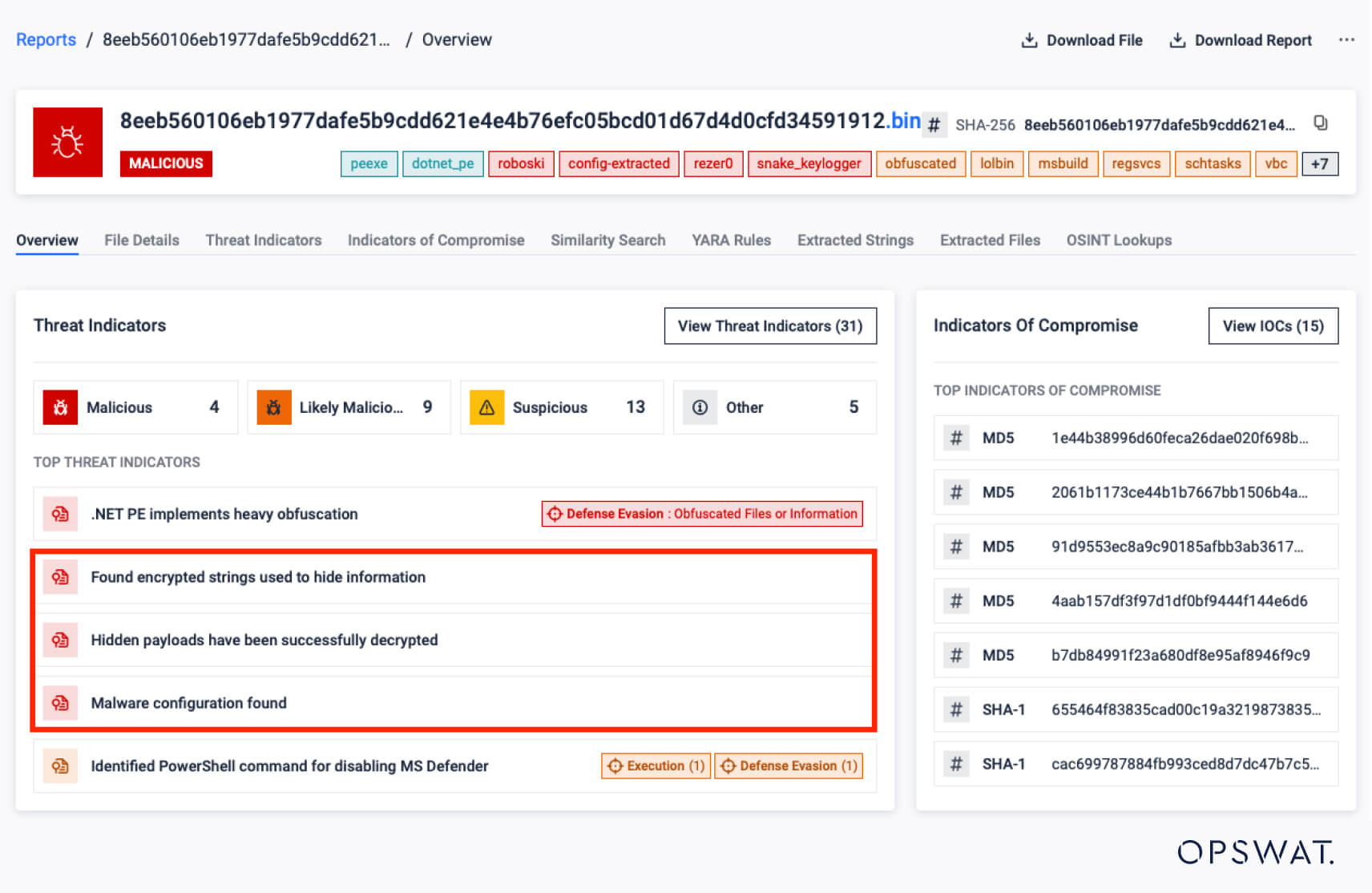Click Defense Evasion Obfuscated Files technique badge
The image size is (1372, 893).
click(x=702, y=514)
